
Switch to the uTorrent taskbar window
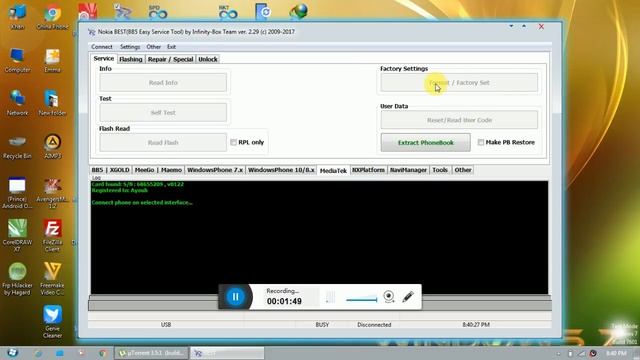point(151,353)
